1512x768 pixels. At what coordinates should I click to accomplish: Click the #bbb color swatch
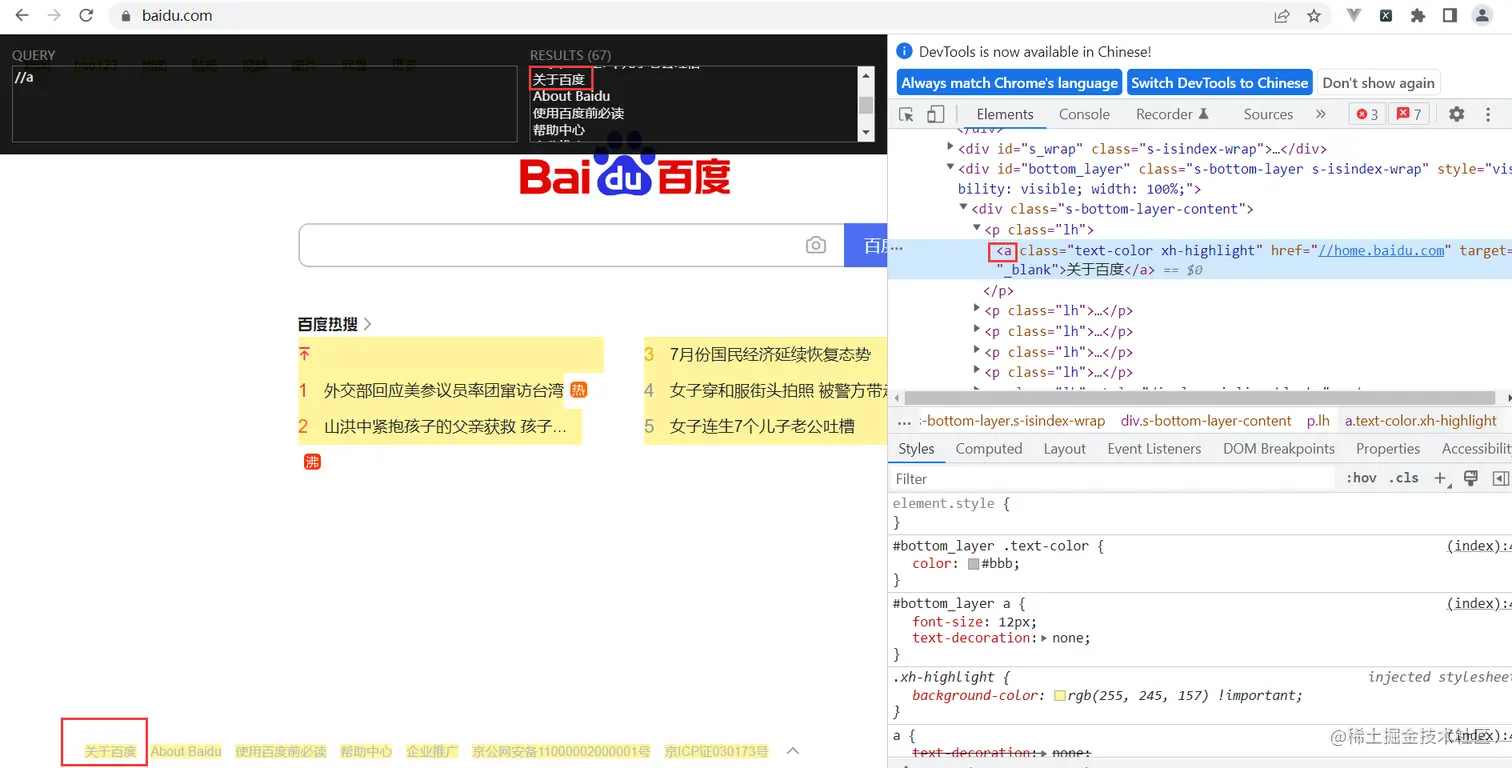pos(974,564)
